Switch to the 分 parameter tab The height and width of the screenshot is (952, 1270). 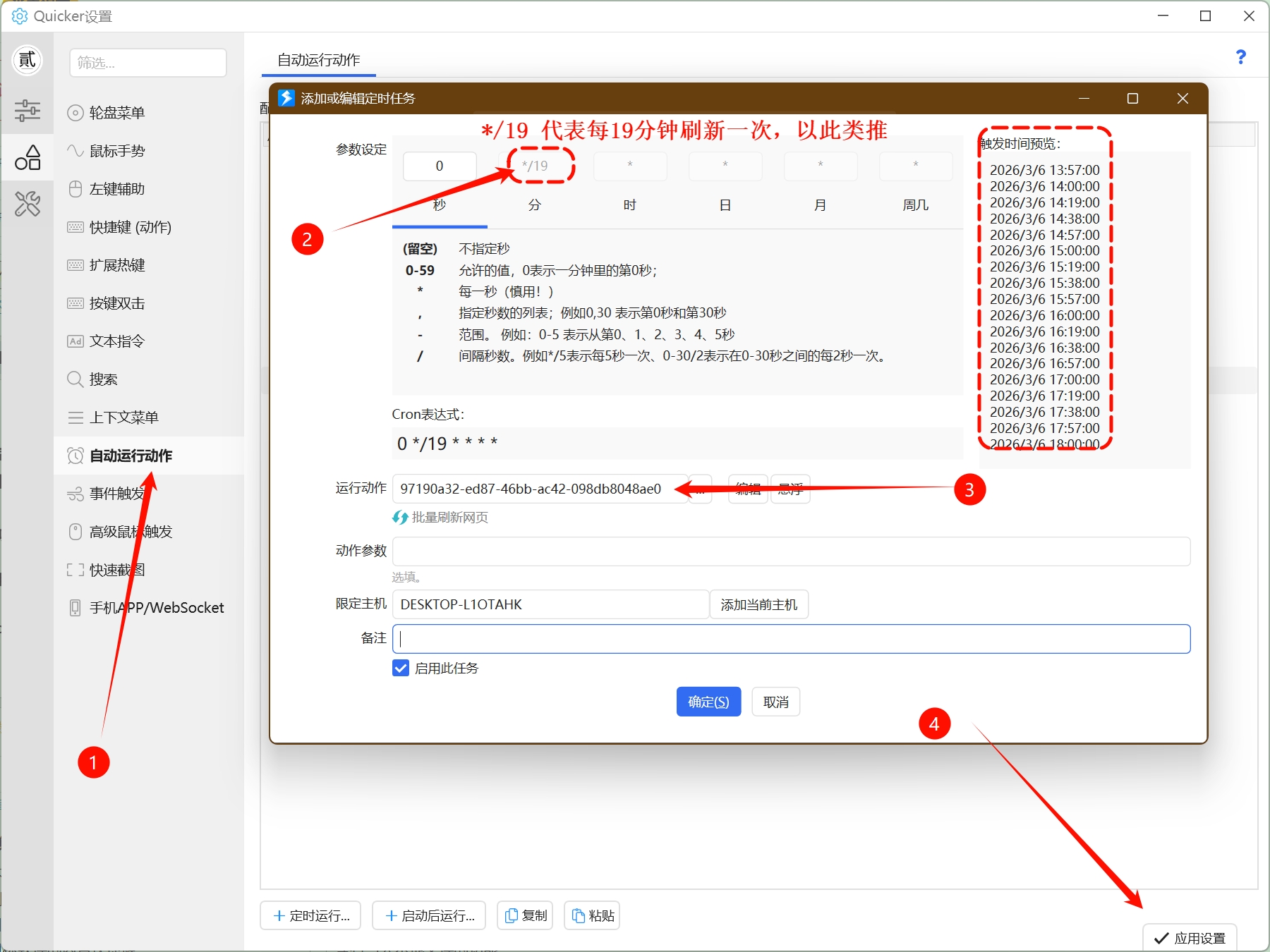click(x=534, y=205)
